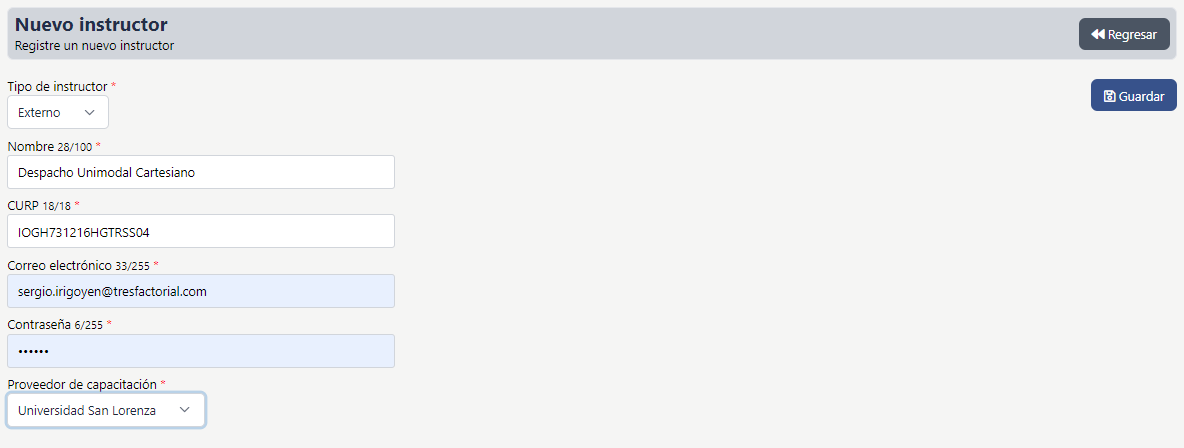Open the Tipo de instructor dropdown
1184x448 pixels.
(x=57, y=112)
